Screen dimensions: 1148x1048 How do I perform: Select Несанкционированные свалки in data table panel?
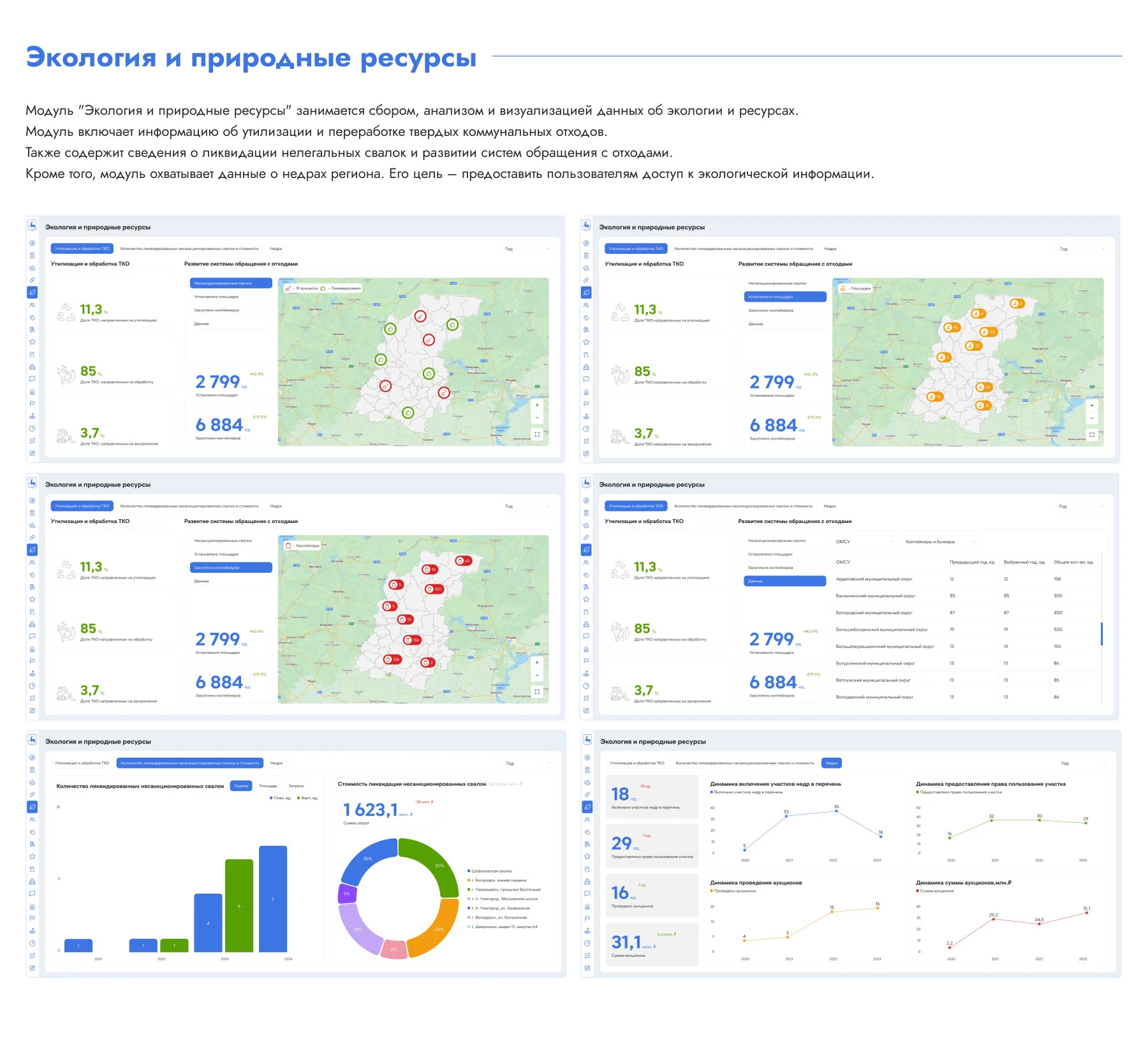(785, 541)
